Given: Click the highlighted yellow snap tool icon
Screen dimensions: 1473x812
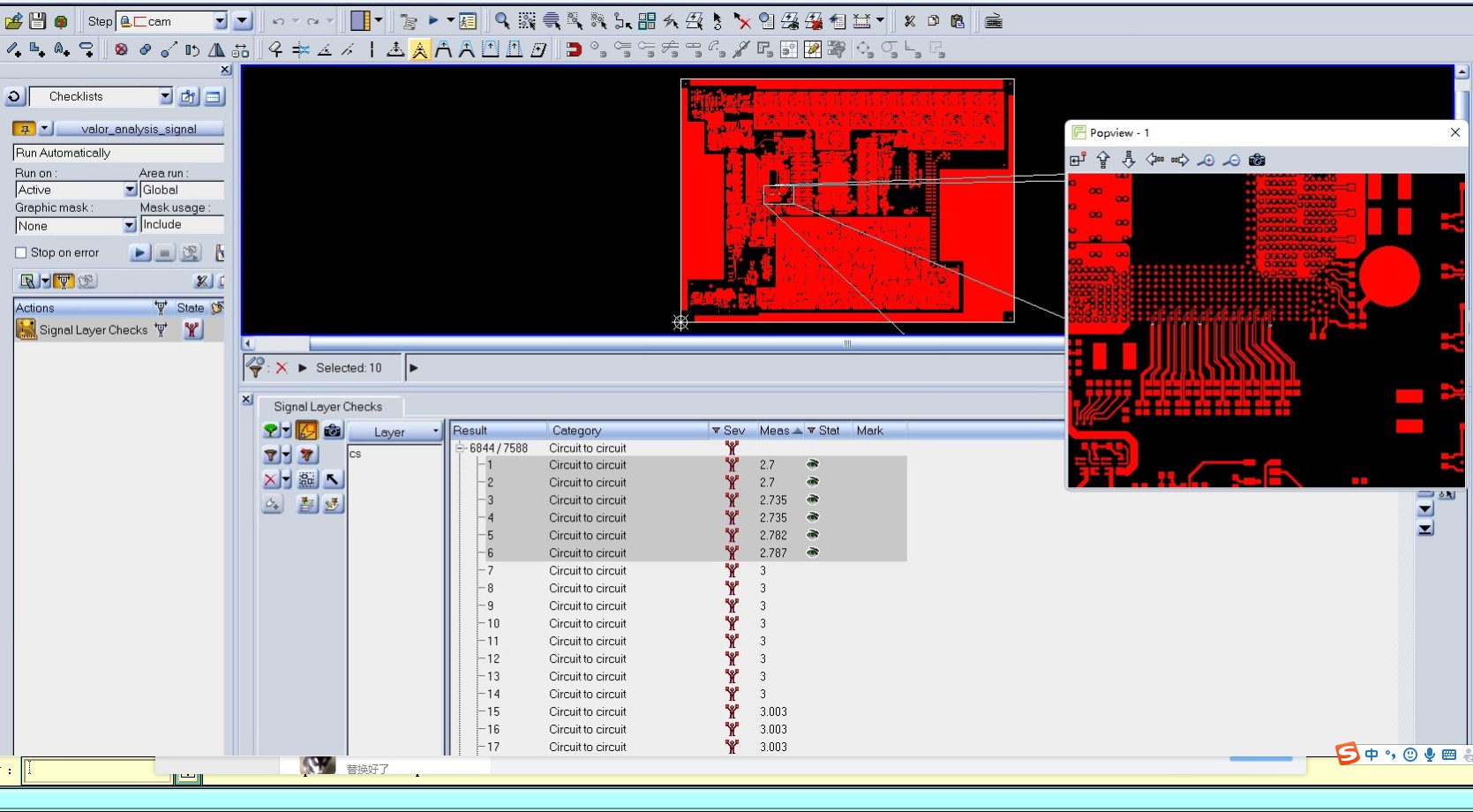Looking at the screenshot, I should point(420,49).
